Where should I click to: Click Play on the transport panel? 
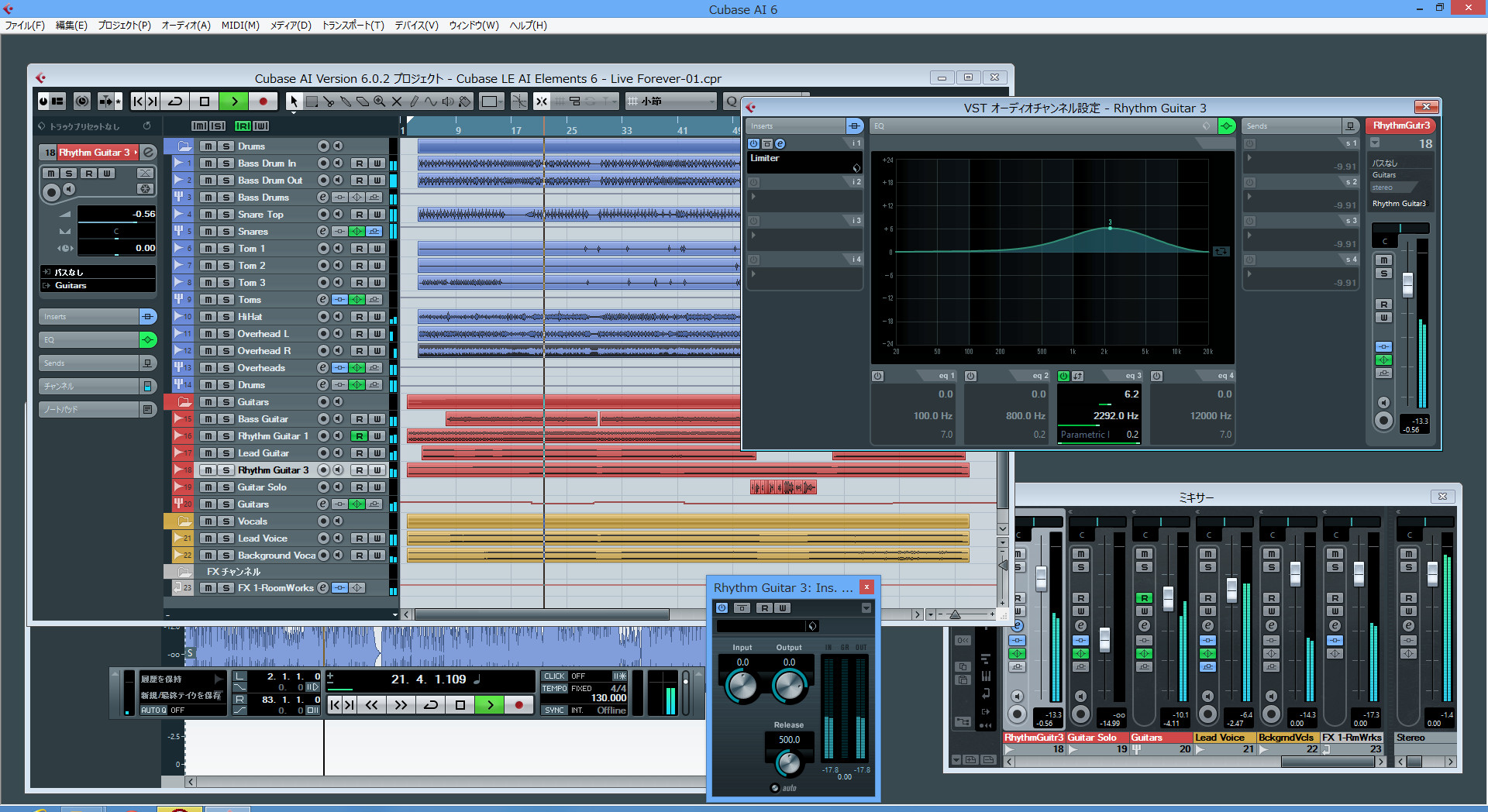490,705
